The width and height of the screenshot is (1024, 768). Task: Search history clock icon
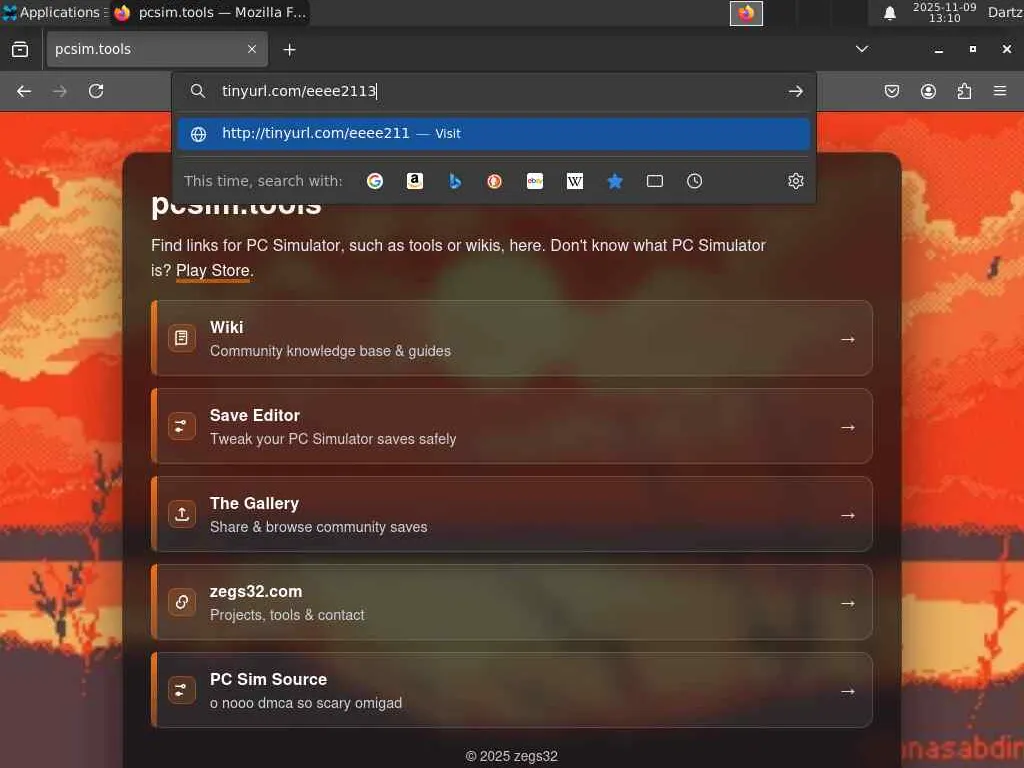tap(694, 181)
